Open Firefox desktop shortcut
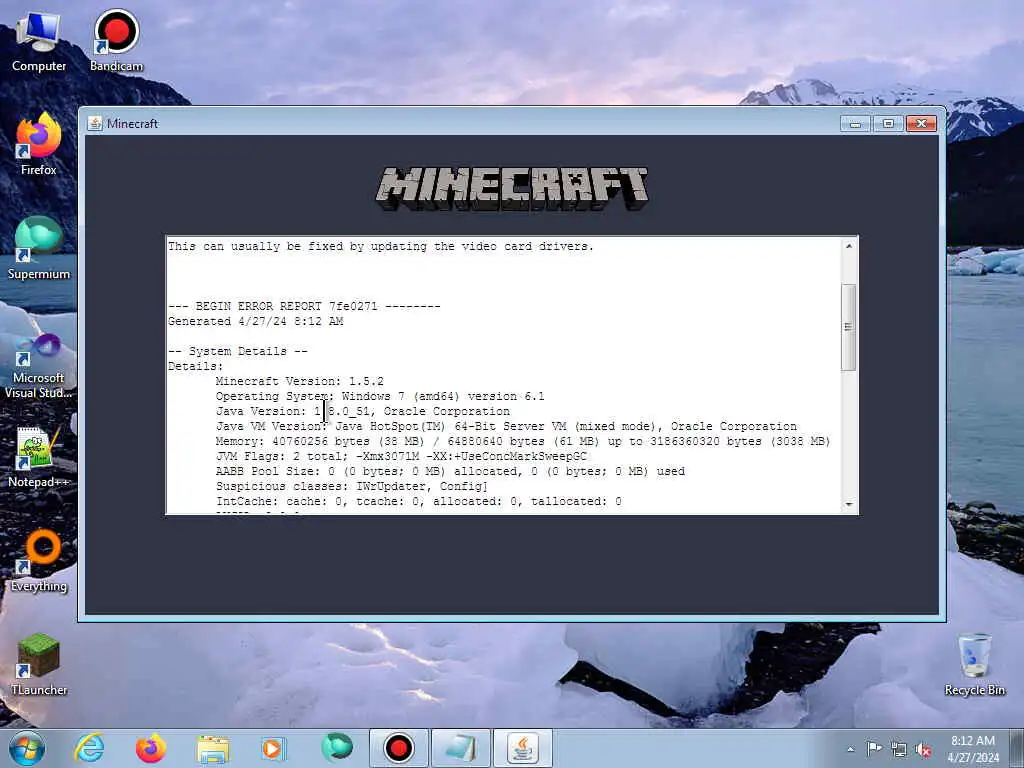This screenshot has height=768, width=1024. pos(39,144)
